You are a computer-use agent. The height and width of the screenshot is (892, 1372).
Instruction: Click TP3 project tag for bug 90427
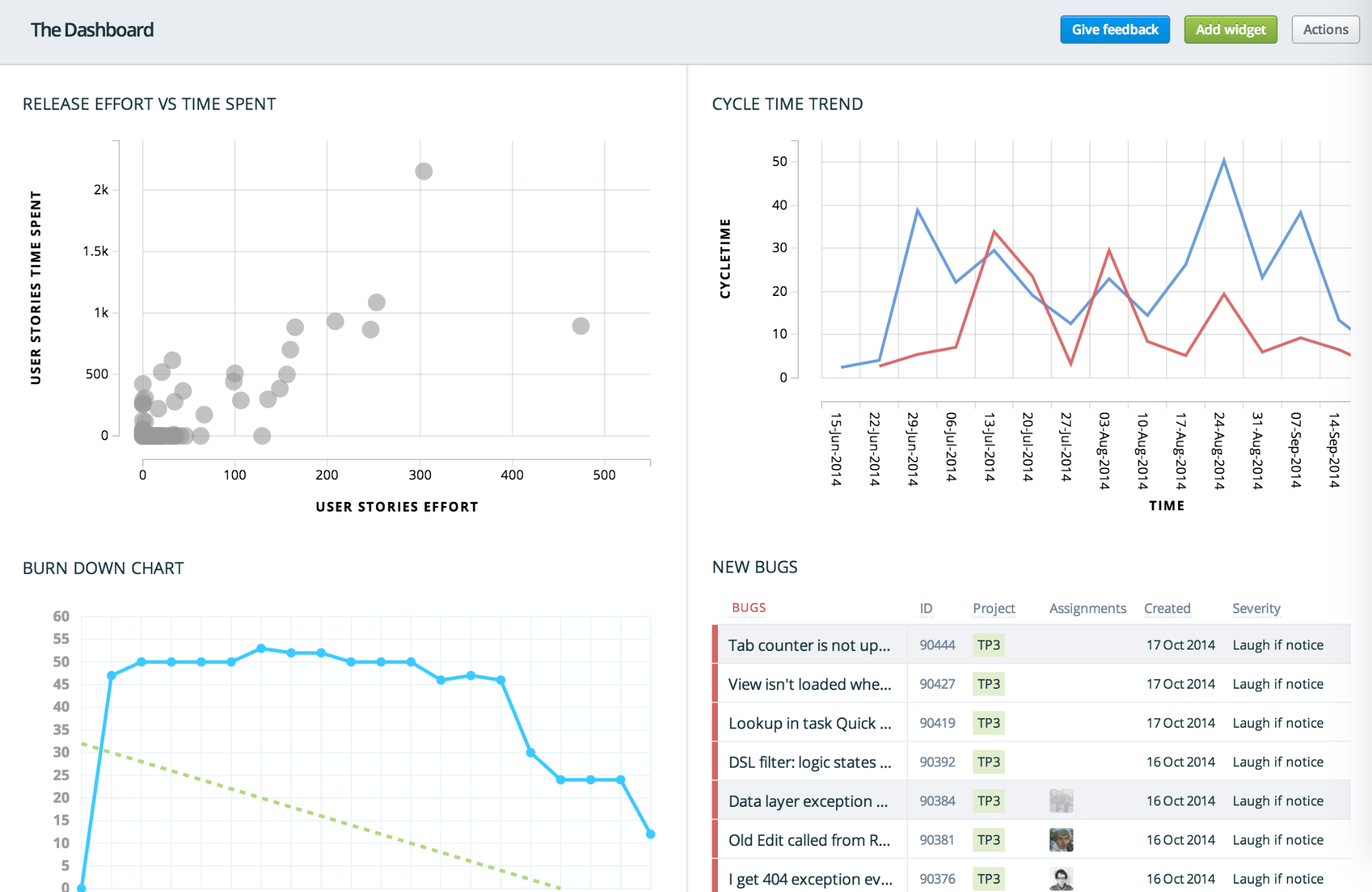point(988,684)
